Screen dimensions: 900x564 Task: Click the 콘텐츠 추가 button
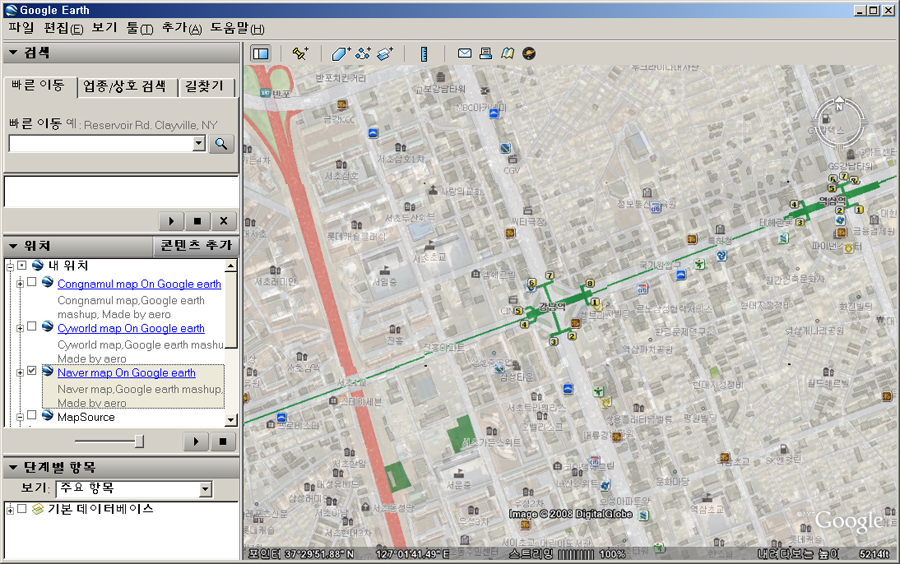click(x=196, y=246)
